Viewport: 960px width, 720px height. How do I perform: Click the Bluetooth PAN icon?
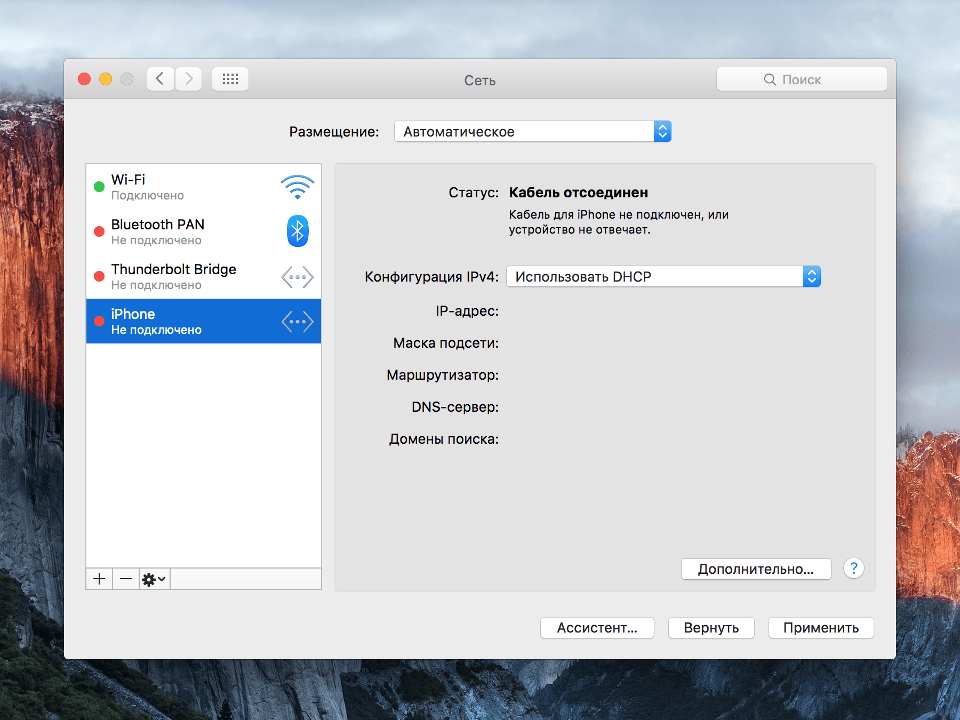tap(297, 231)
